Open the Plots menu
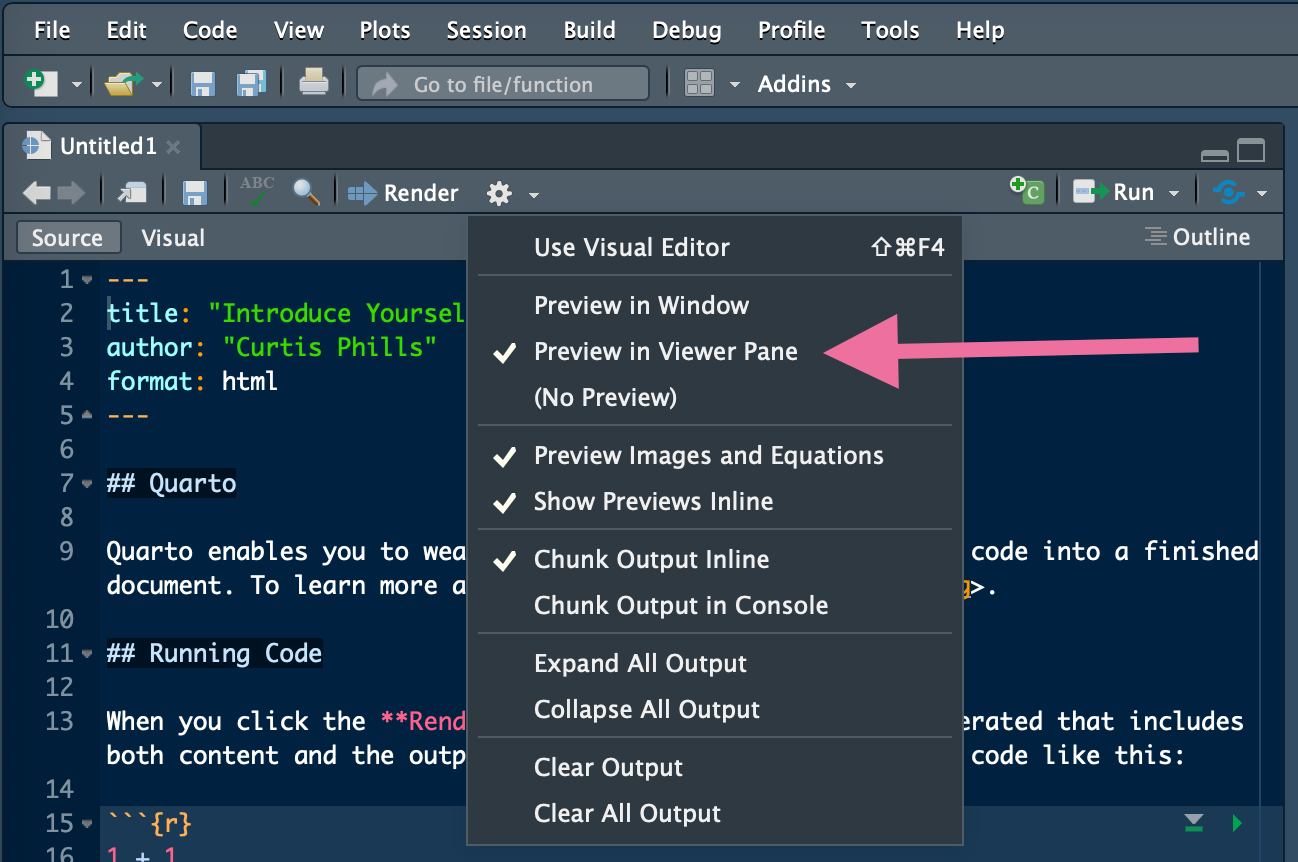 pyautogui.click(x=385, y=30)
